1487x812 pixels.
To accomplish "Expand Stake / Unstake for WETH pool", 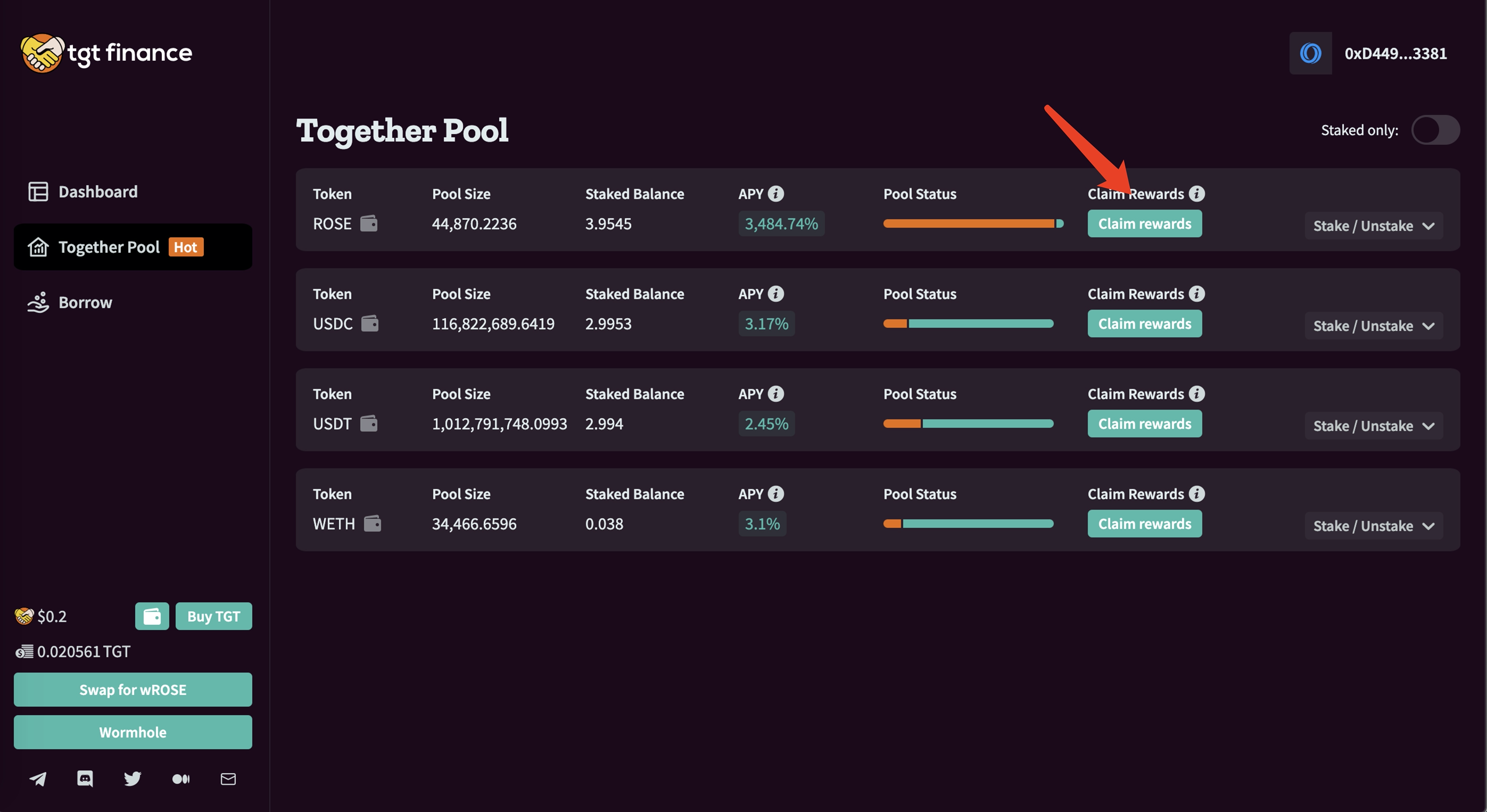I will tap(1373, 526).
